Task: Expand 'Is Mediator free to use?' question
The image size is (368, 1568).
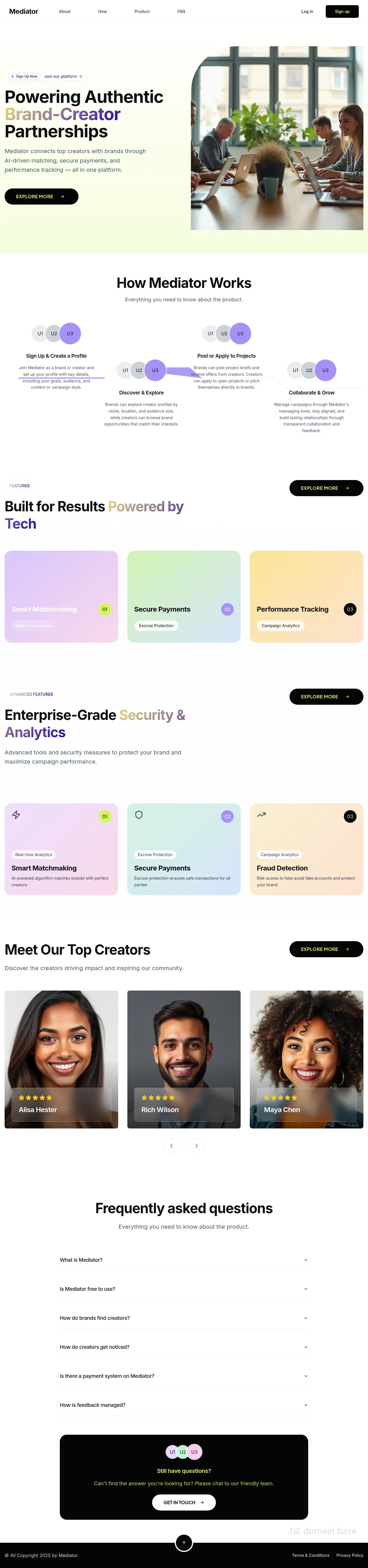Action: tap(183, 1288)
